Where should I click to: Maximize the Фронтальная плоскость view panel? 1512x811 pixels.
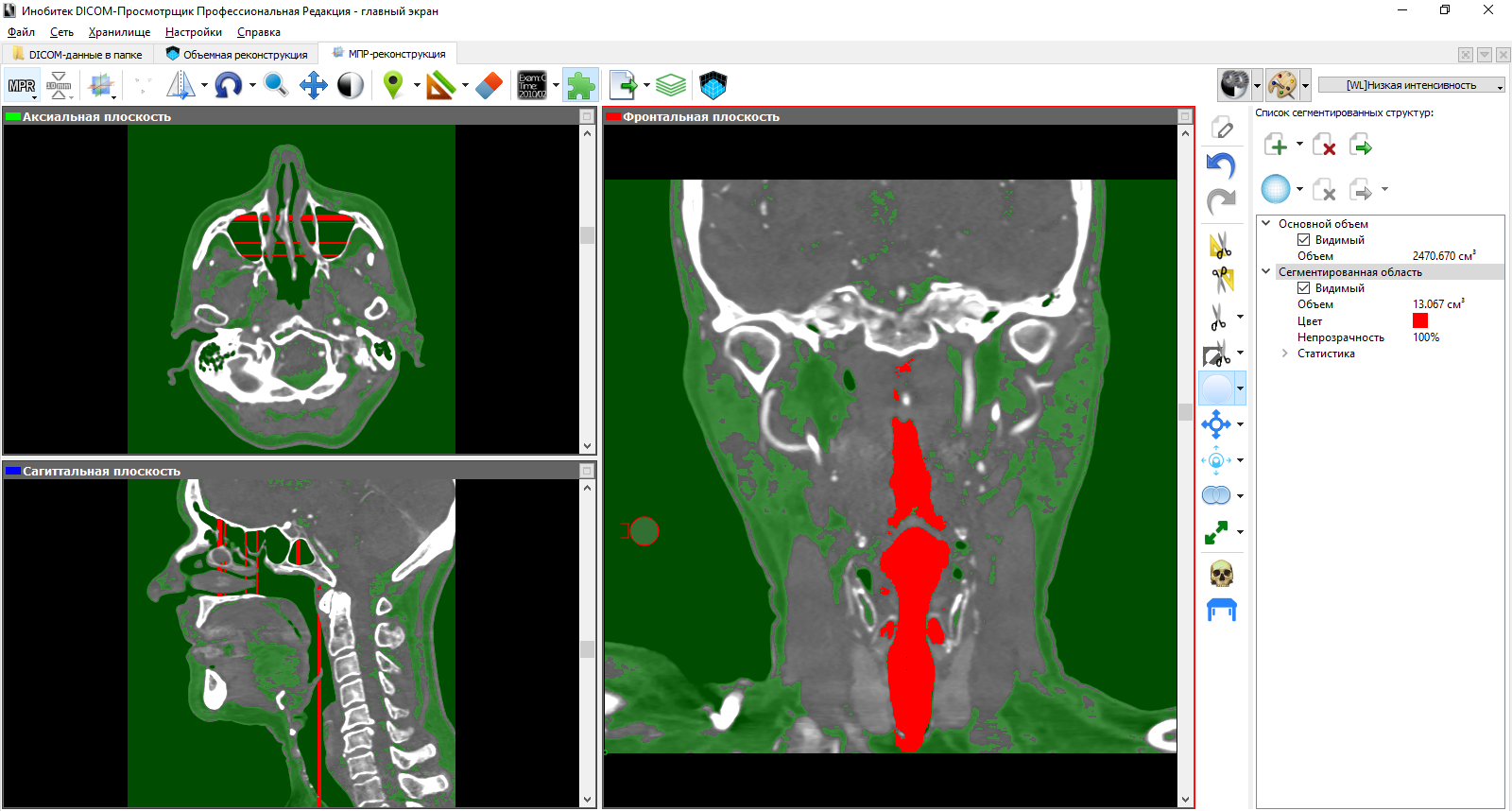pos(1185,116)
